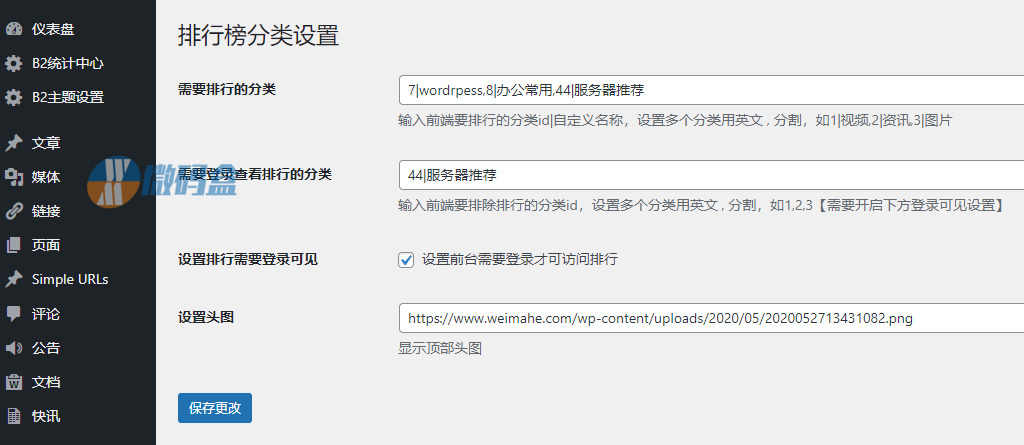Click the 设置头图 label
Viewport: 1024px width, 445px height.
point(206,318)
